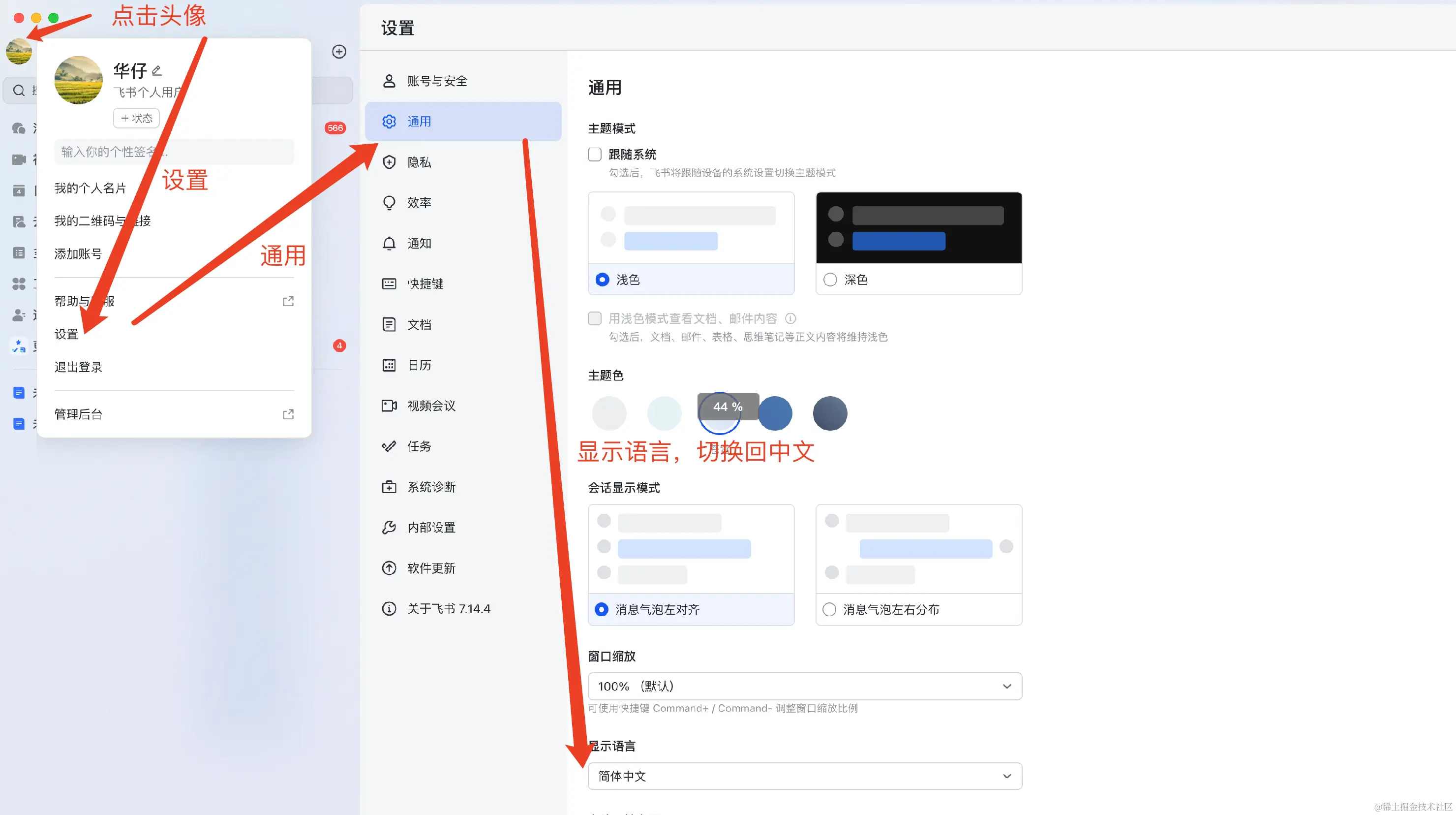The width and height of the screenshot is (1456, 815).
Task: Select the 深色 theme radio button
Action: 830,280
